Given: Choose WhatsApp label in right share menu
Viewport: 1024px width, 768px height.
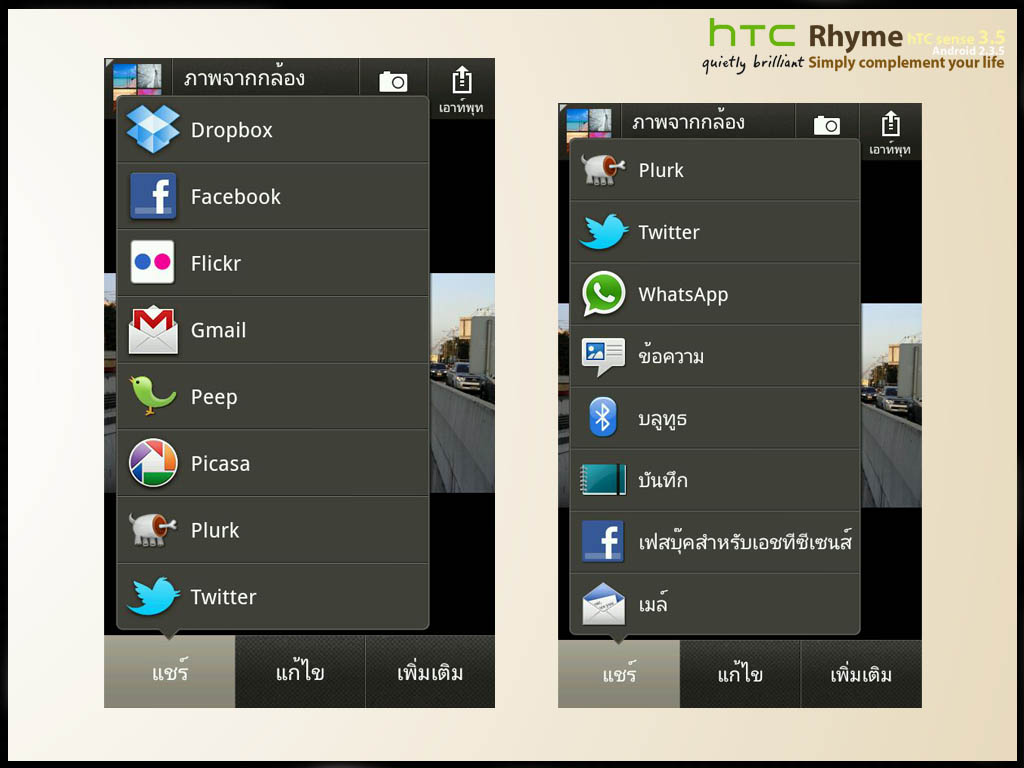Looking at the screenshot, I should [683, 295].
